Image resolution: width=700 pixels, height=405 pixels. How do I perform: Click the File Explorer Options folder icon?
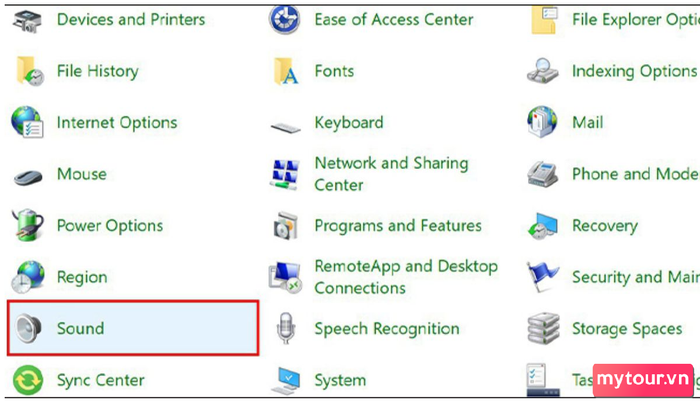544,20
